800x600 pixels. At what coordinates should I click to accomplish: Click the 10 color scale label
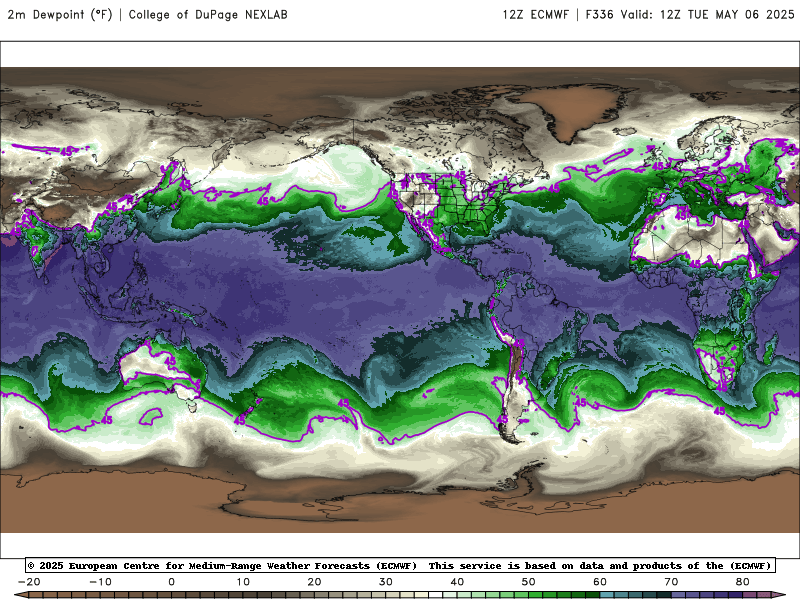(x=243, y=582)
